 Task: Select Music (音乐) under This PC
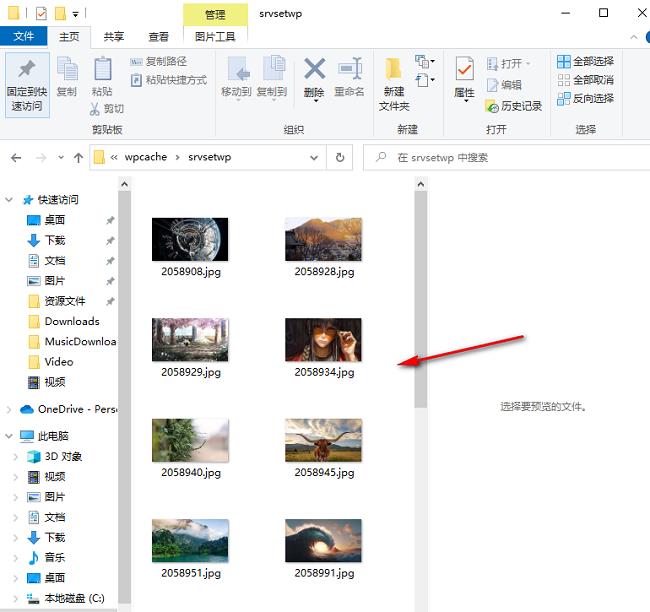[55, 558]
